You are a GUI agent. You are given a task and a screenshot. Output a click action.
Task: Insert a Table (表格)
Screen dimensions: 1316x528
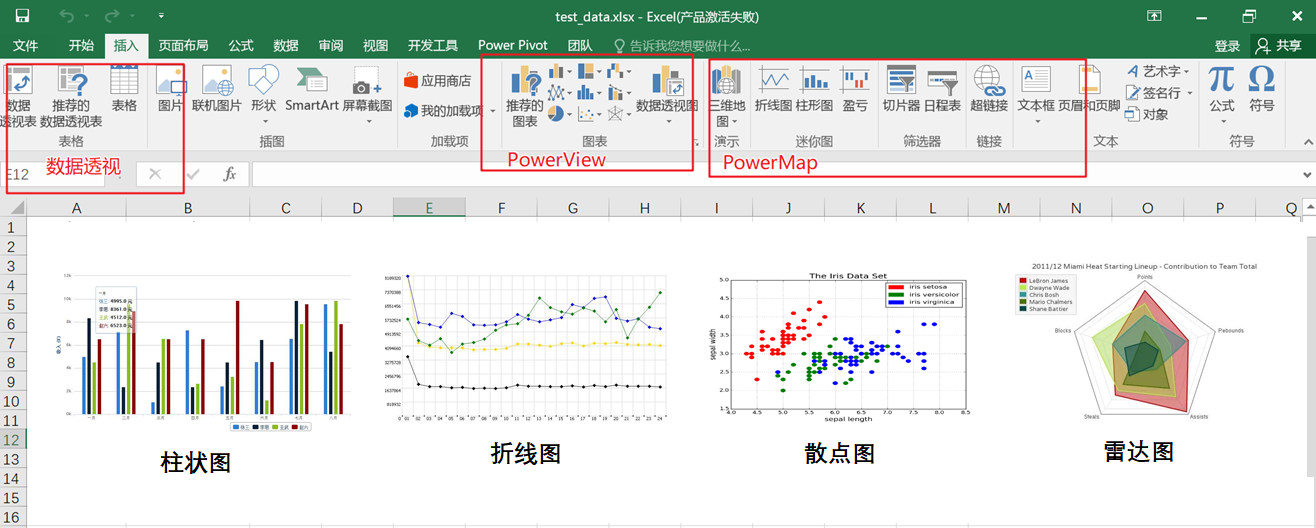tap(124, 90)
